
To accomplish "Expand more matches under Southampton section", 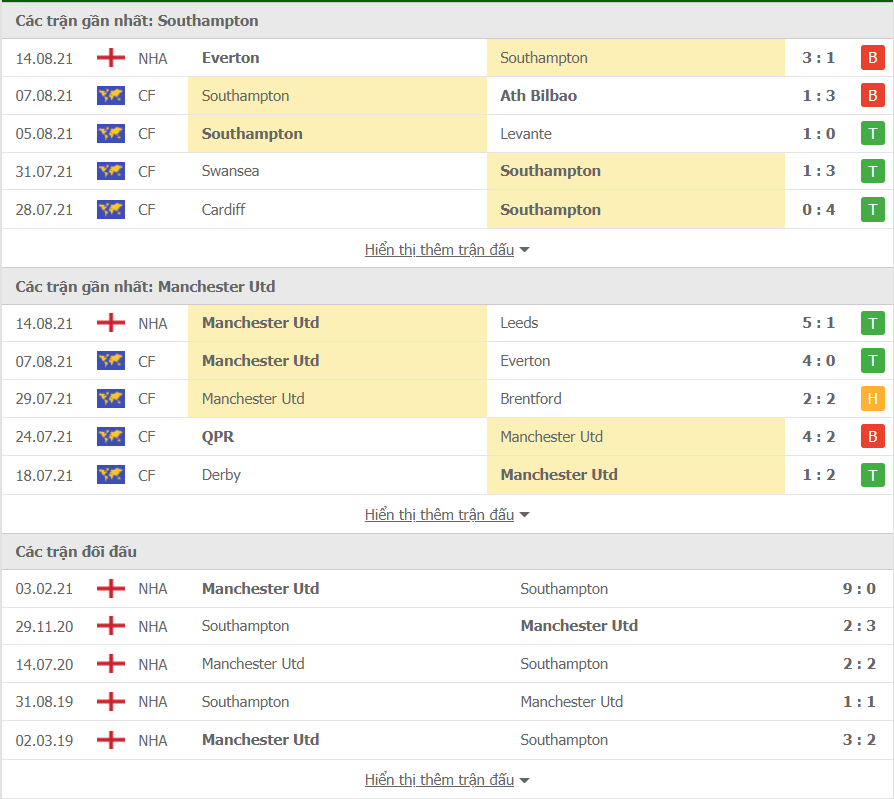I will point(446,250).
